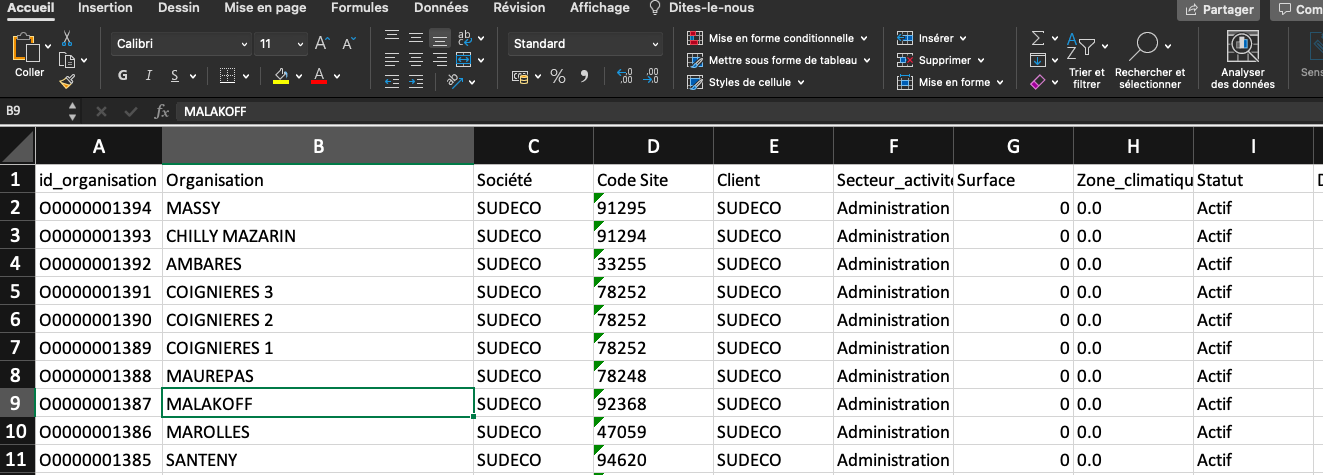Switch to the Insertion tab
The image size is (1323, 475).
point(105,8)
